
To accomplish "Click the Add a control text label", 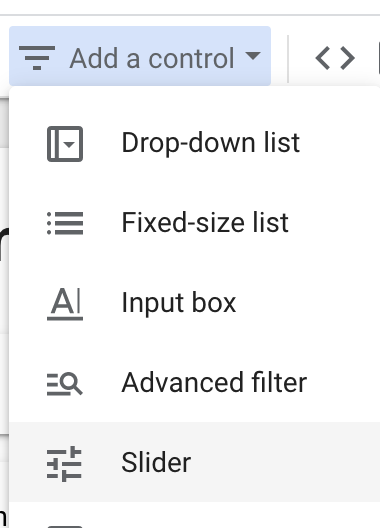I will 152,59.
